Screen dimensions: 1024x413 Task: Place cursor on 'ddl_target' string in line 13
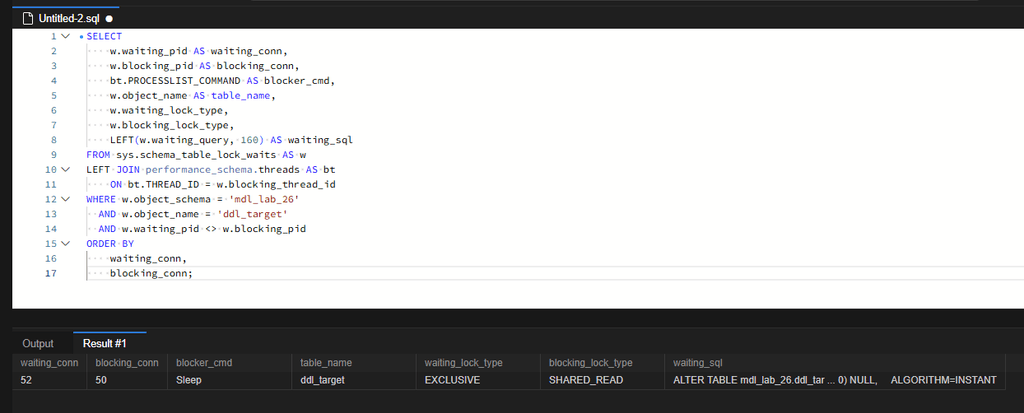[252, 214]
